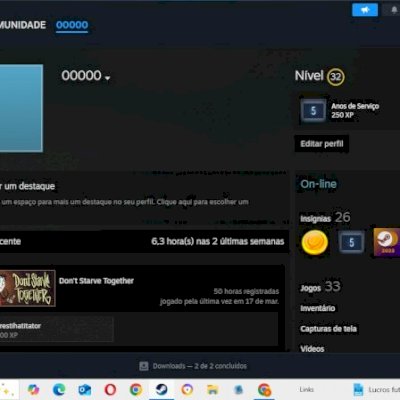Expand the 00000 username dropdown arrow
Image resolution: width=400 pixels, height=400 pixels.
(107, 78)
